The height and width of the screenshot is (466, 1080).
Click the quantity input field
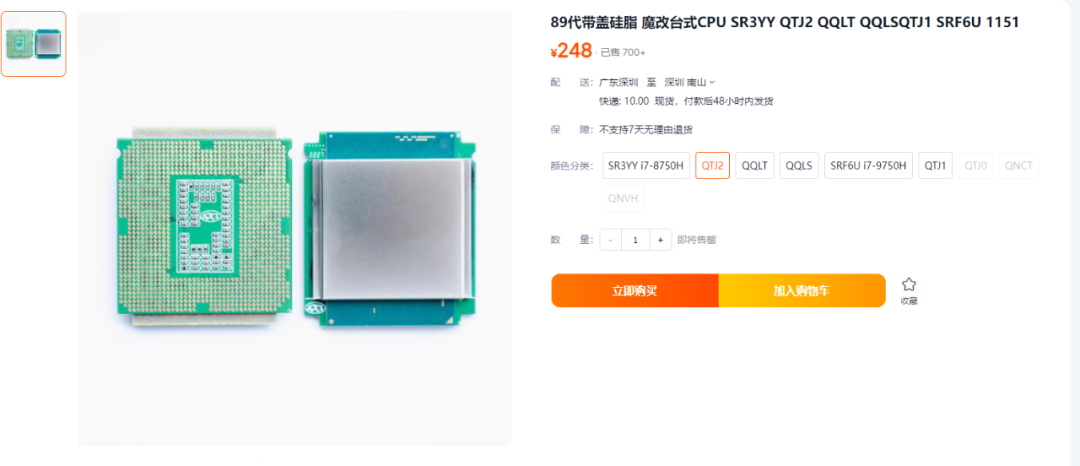pos(635,240)
